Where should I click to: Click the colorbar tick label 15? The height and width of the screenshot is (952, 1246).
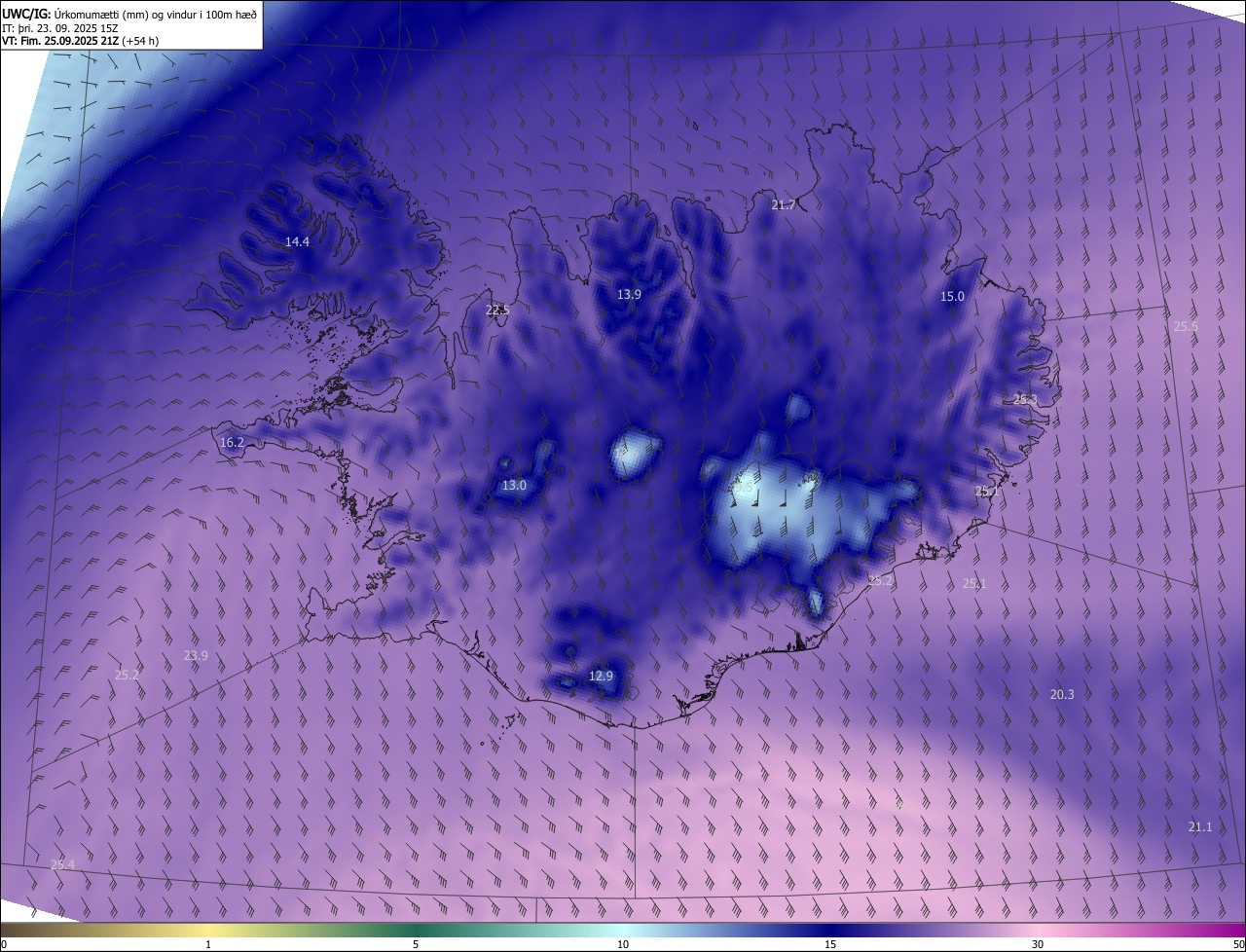tap(830, 944)
